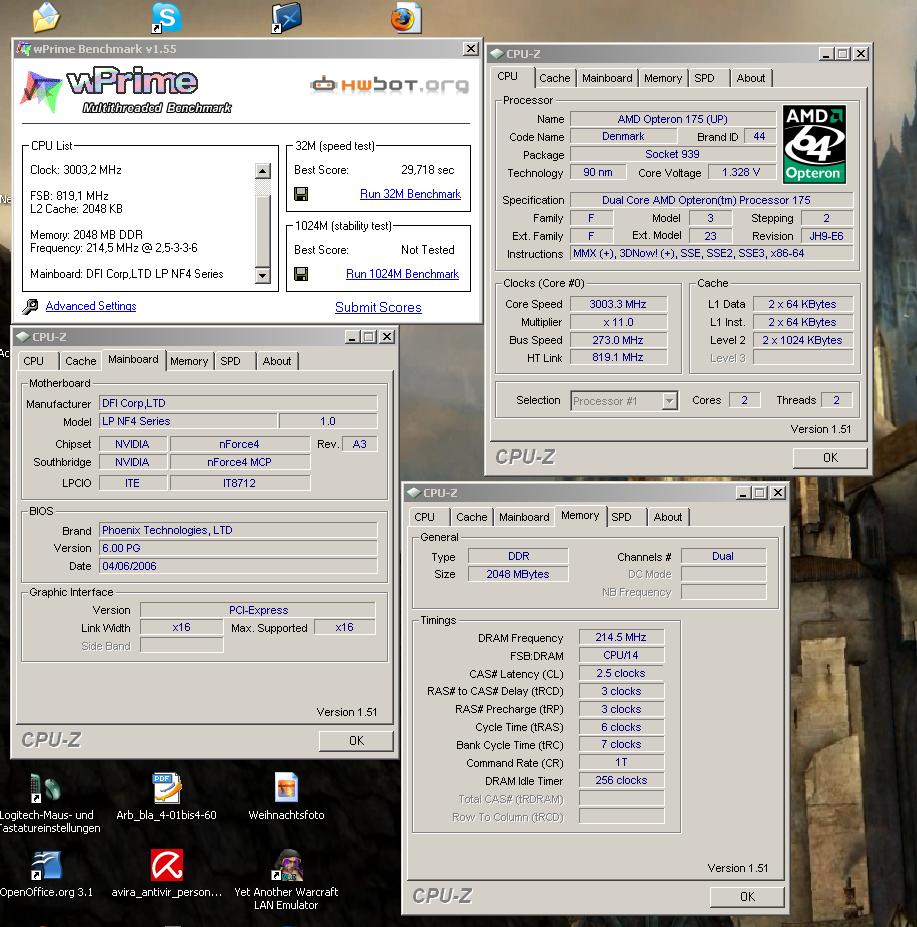Click OK in CPU-Z mainboard window
Viewport: 917px width, 927px height.
click(x=357, y=741)
